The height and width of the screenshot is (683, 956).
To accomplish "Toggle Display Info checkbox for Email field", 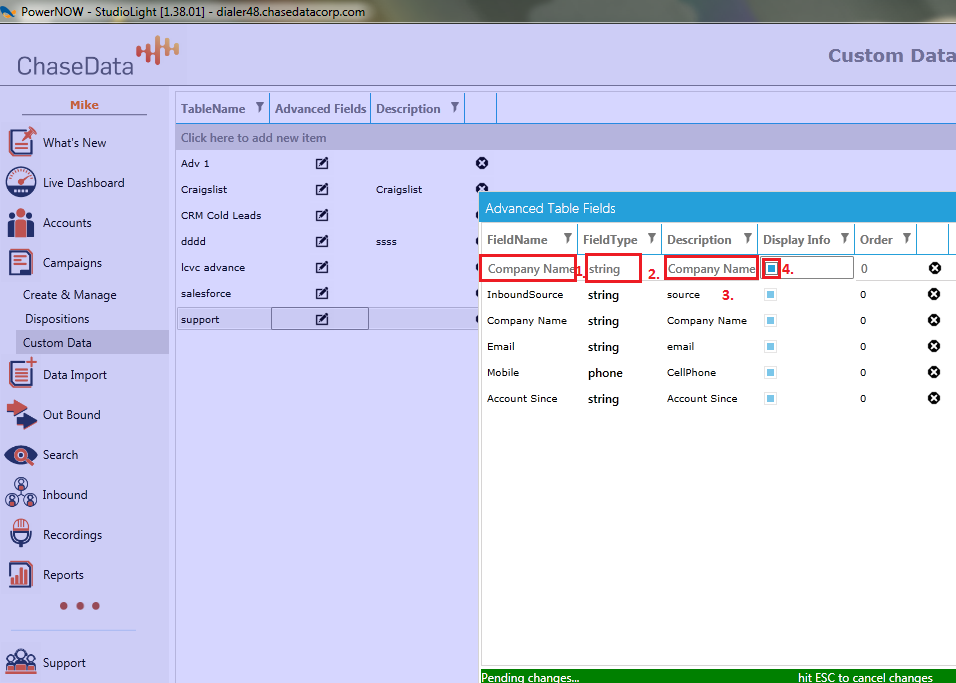I will pyautogui.click(x=770, y=347).
